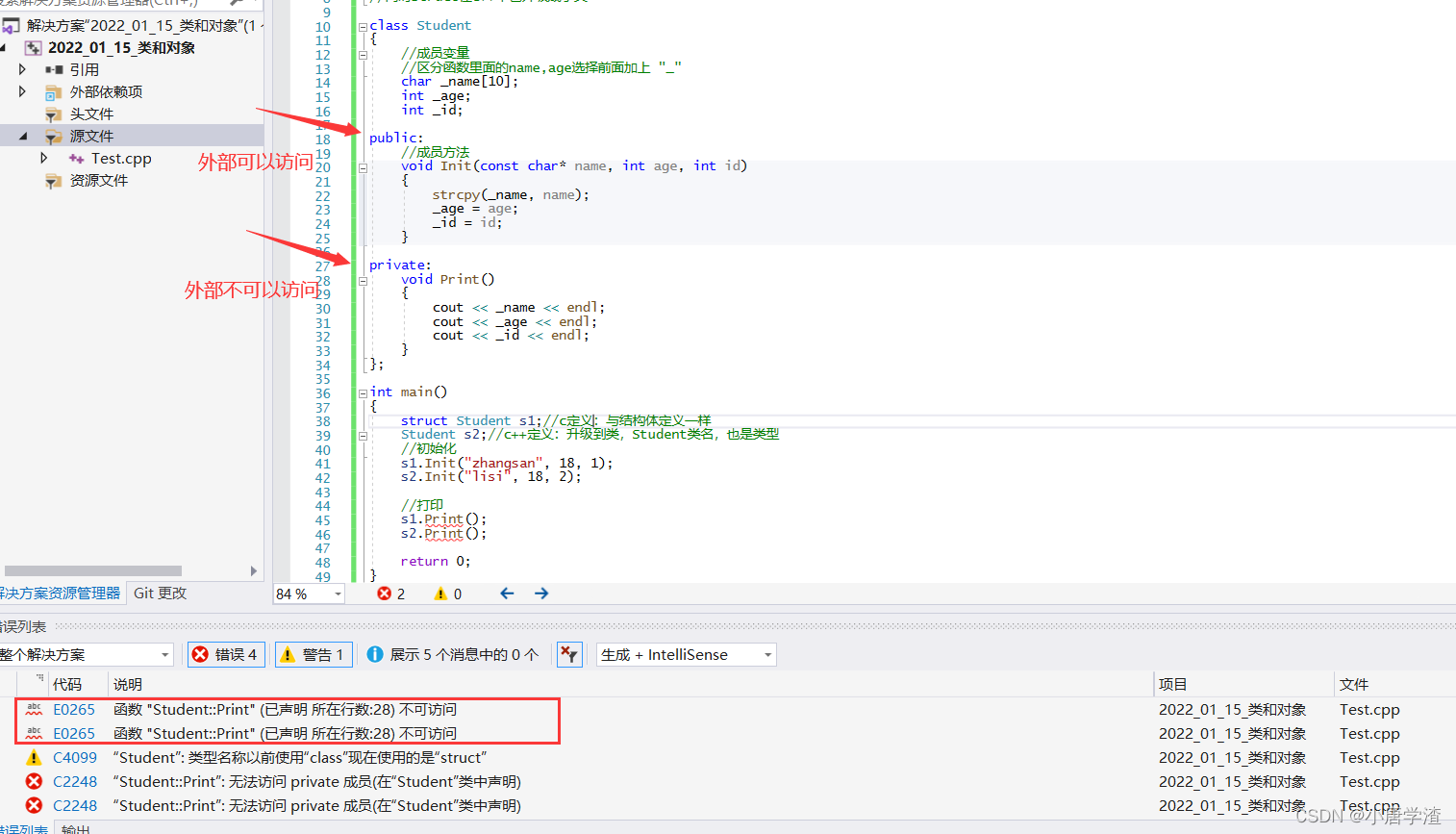Switch to the Git 更改 tab
1456x834 pixels.
160,594
